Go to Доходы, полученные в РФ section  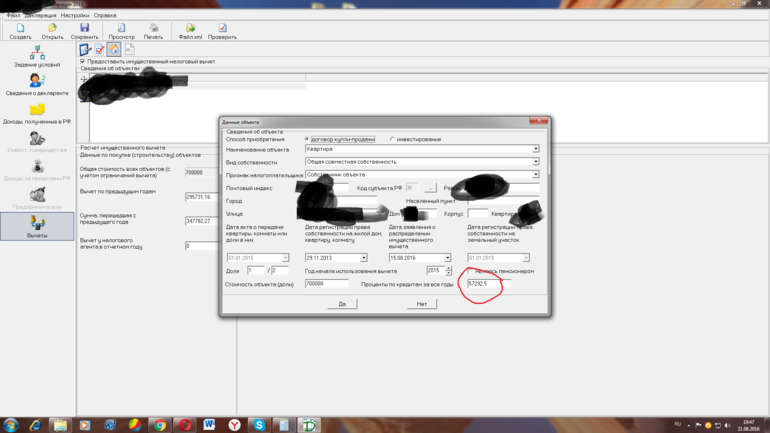tap(37, 112)
